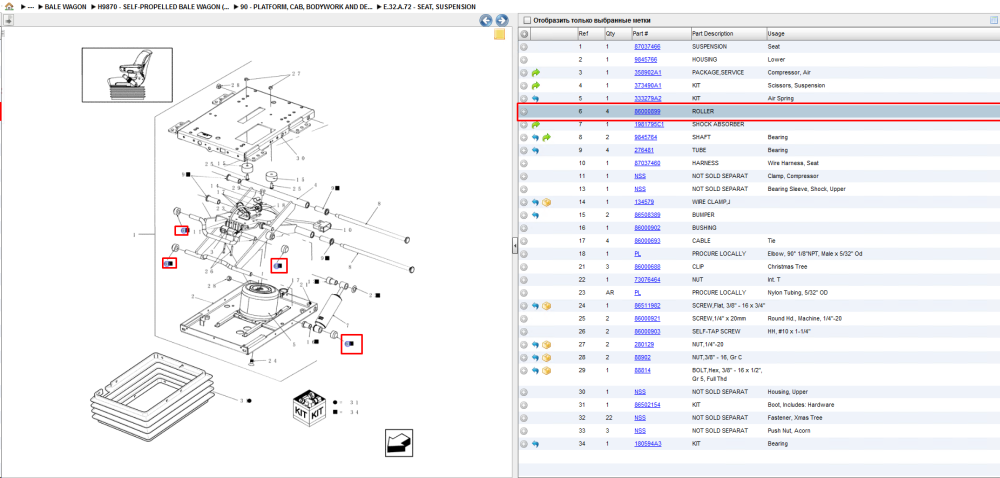This screenshot has width=1000, height=478.
Task: Open NSS link in Push Nut, Acorn row
Action: coord(640,431)
